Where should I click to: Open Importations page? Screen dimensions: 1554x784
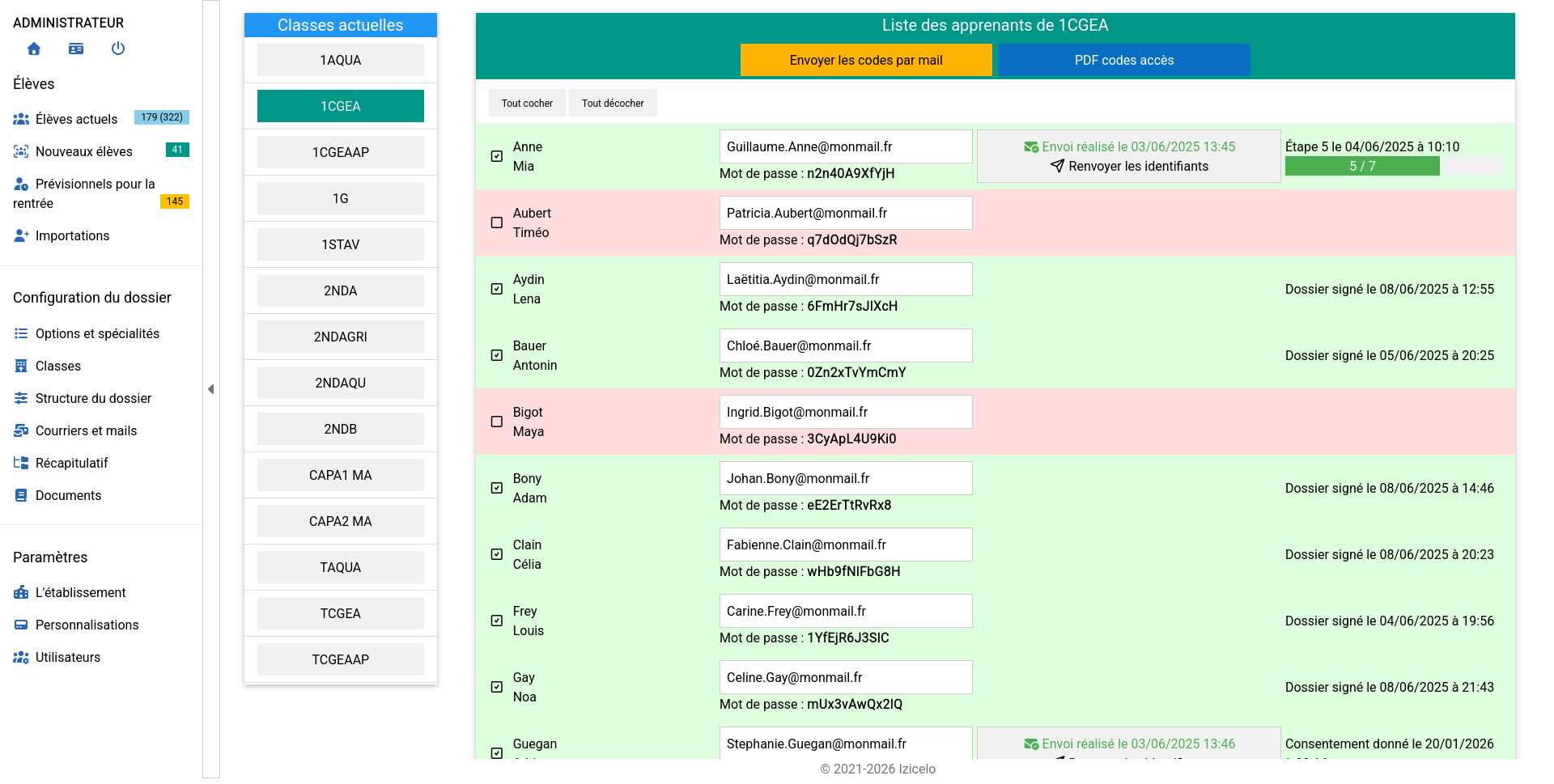click(x=72, y=235)
